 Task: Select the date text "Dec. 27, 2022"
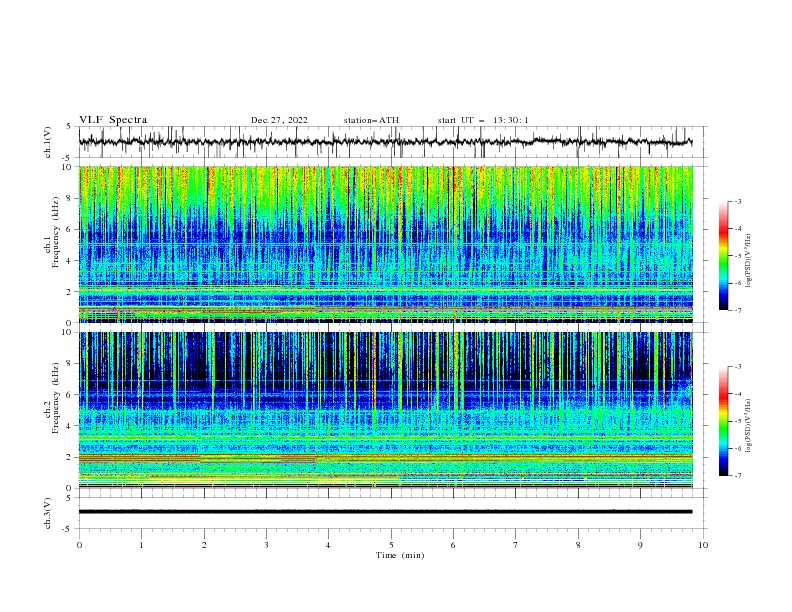(x=279, y=120)
